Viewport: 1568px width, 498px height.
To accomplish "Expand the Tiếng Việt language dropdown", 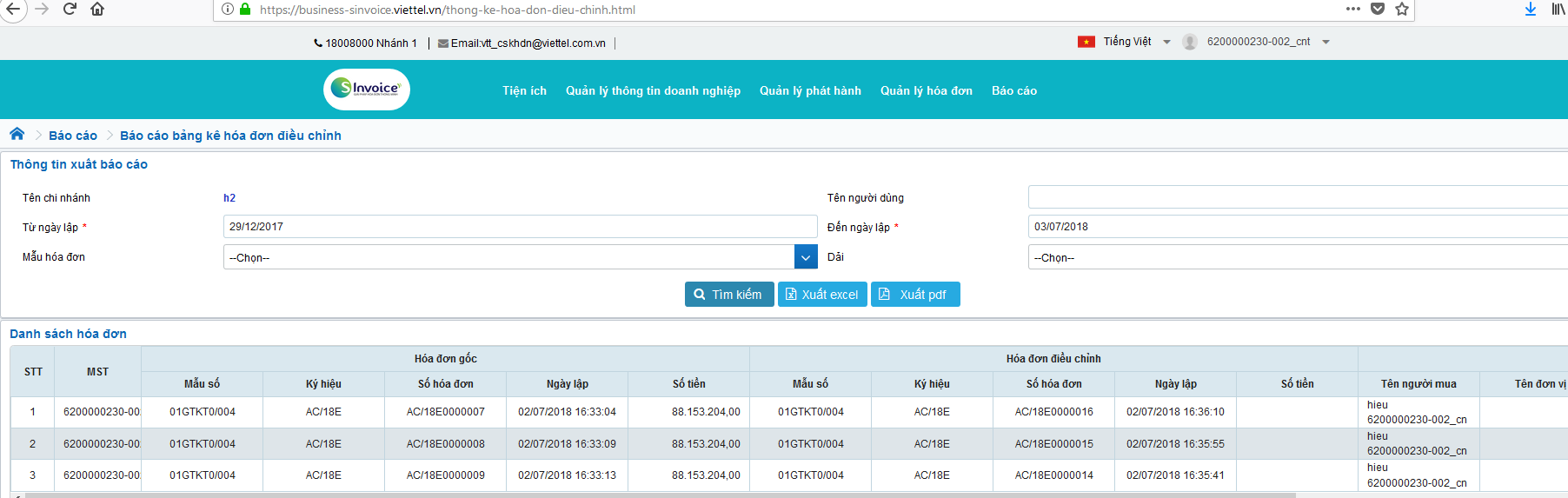I will pos(1166,42).
